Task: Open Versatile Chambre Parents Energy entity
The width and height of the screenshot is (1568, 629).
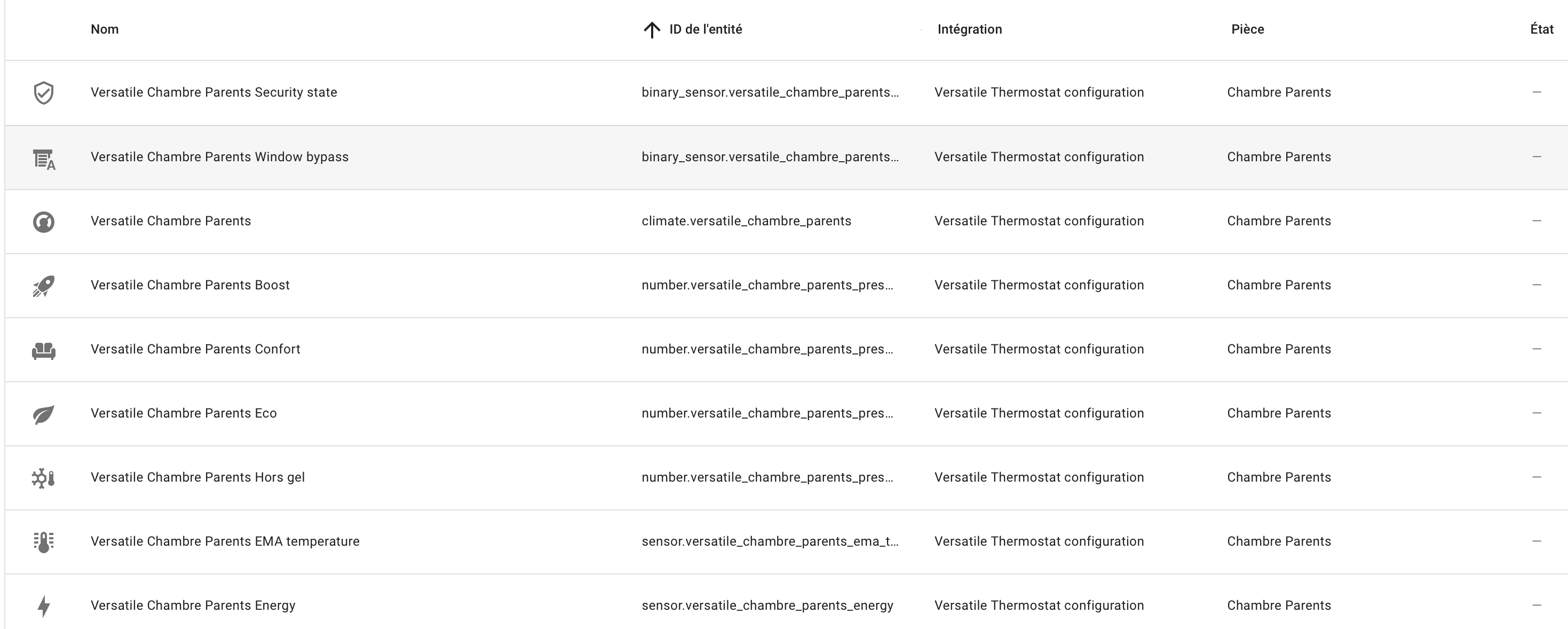Action: [x=193, y=606]
